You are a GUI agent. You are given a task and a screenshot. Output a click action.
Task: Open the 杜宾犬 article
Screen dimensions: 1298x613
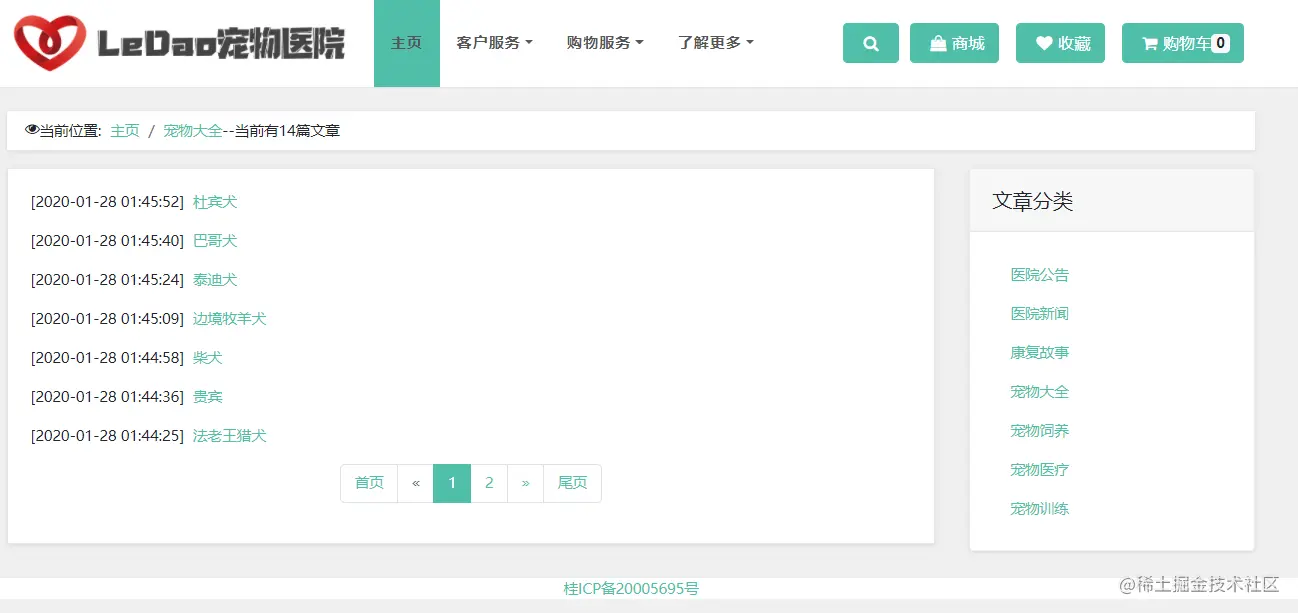[215, 202]
